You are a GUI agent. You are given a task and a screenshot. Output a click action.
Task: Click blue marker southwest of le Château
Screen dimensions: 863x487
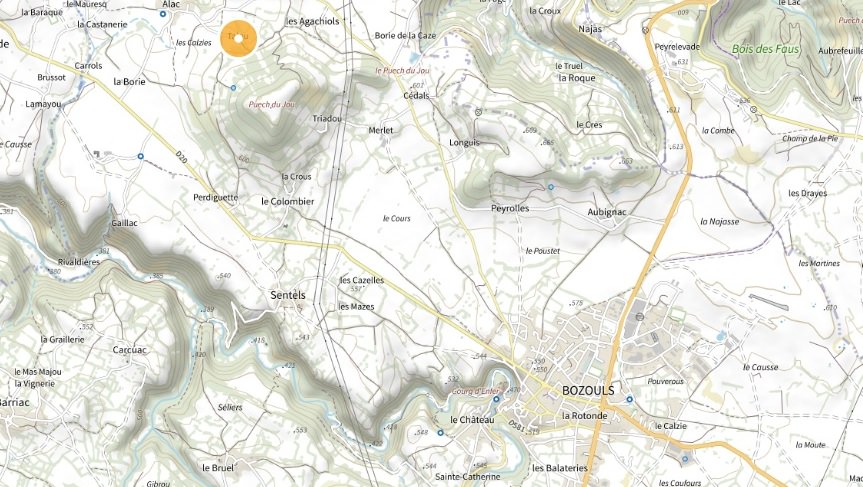pyautogui.click(x=440, y=433)
